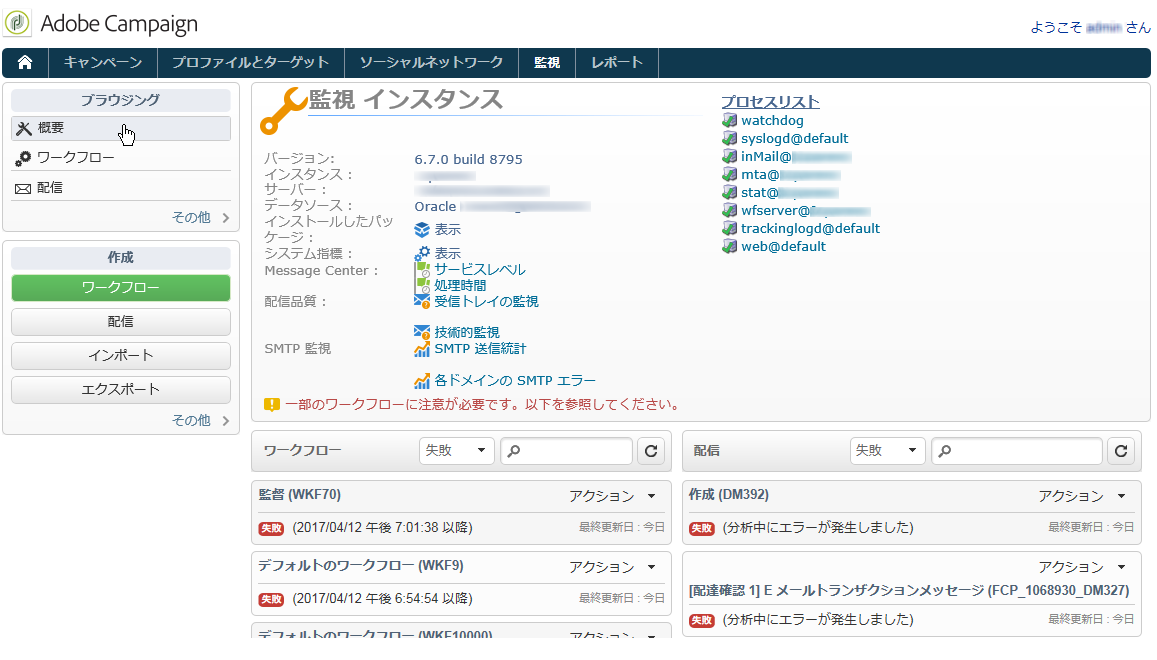Click the watchdog process icon

click(x=729, y=120)
